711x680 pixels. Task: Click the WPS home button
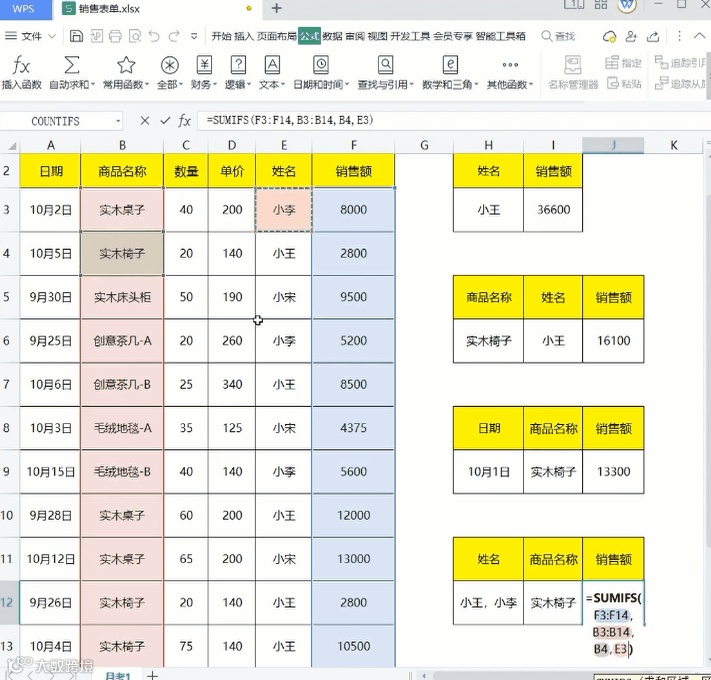point(25,9)
